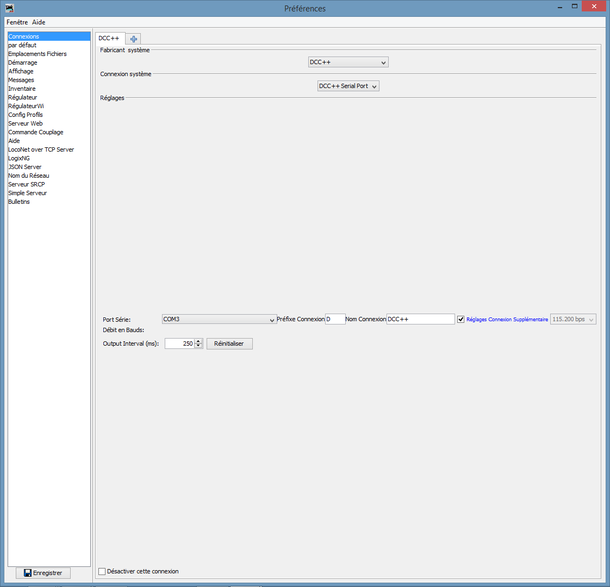Select Serveur Web in the list
Image resolution: width=610 pixels, height=587 pixels.
(x=49, y=123)
